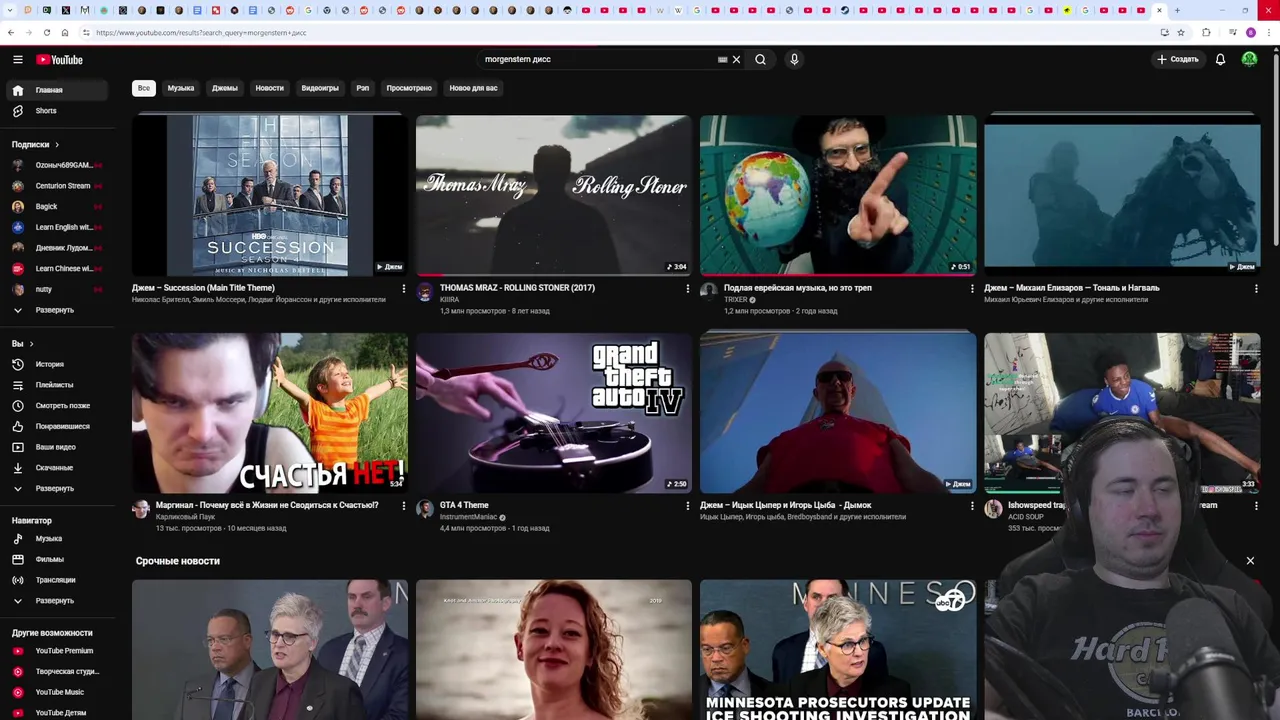
Task: Open more options for Дымок jam
Action: click(x=971, y=506)
